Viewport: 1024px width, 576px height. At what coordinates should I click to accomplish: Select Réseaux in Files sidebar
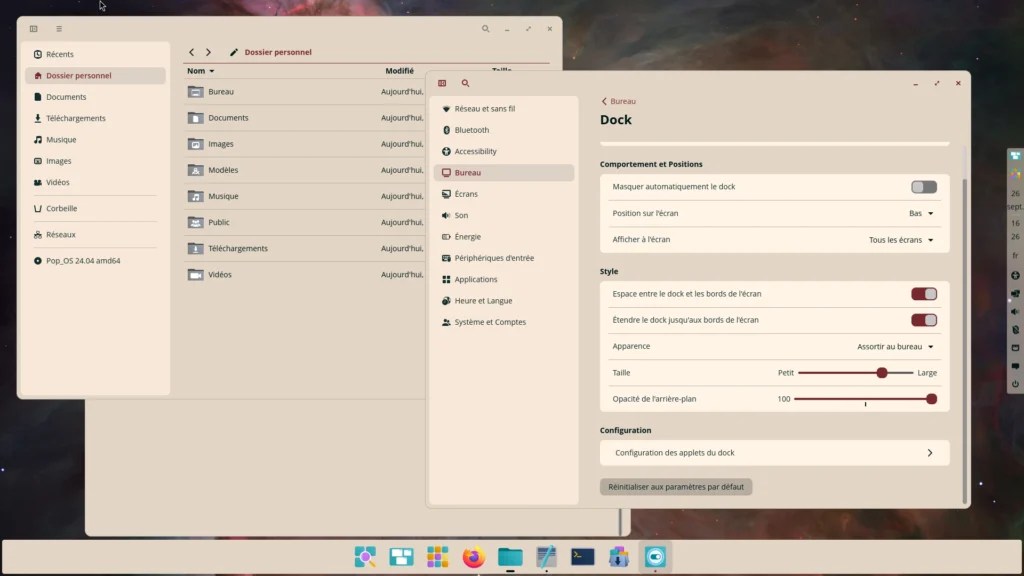[x=95, y=234]
